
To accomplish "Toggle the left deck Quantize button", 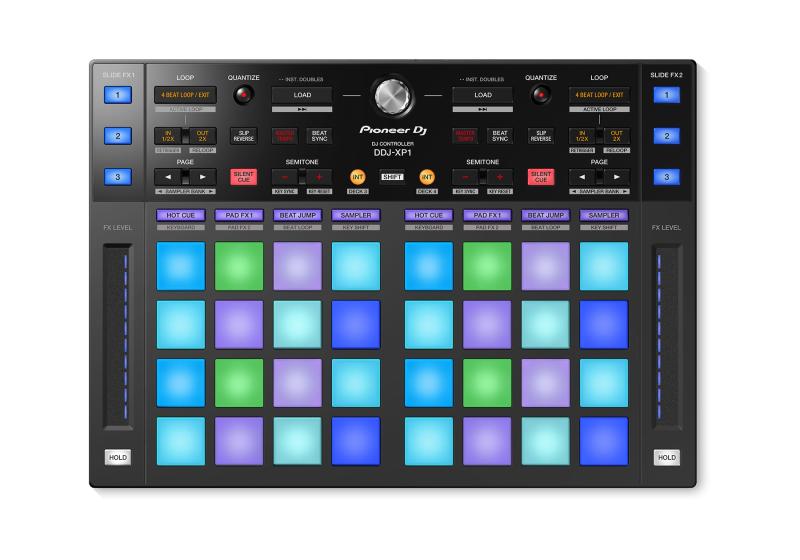I will point(243,95).
